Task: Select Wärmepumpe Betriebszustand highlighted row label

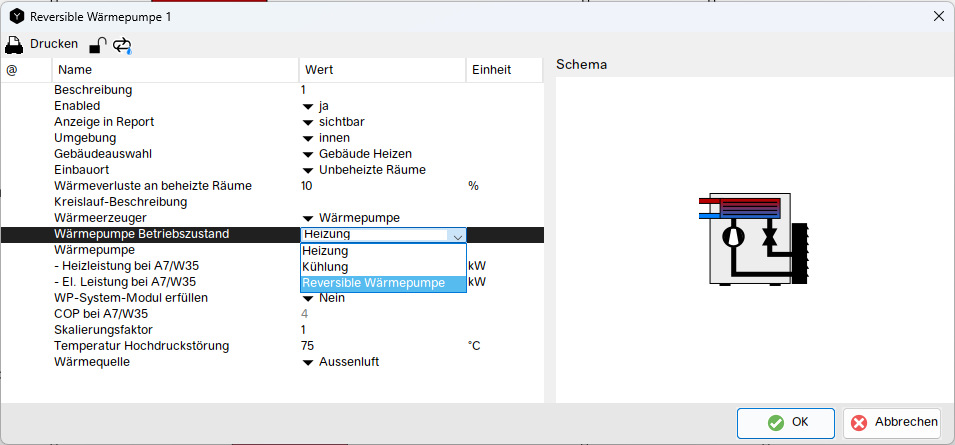Action: [142, 234]
